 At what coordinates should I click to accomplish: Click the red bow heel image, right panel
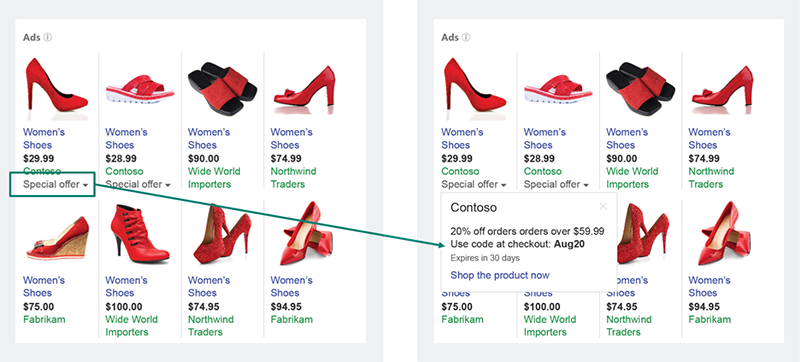point(721,87)
